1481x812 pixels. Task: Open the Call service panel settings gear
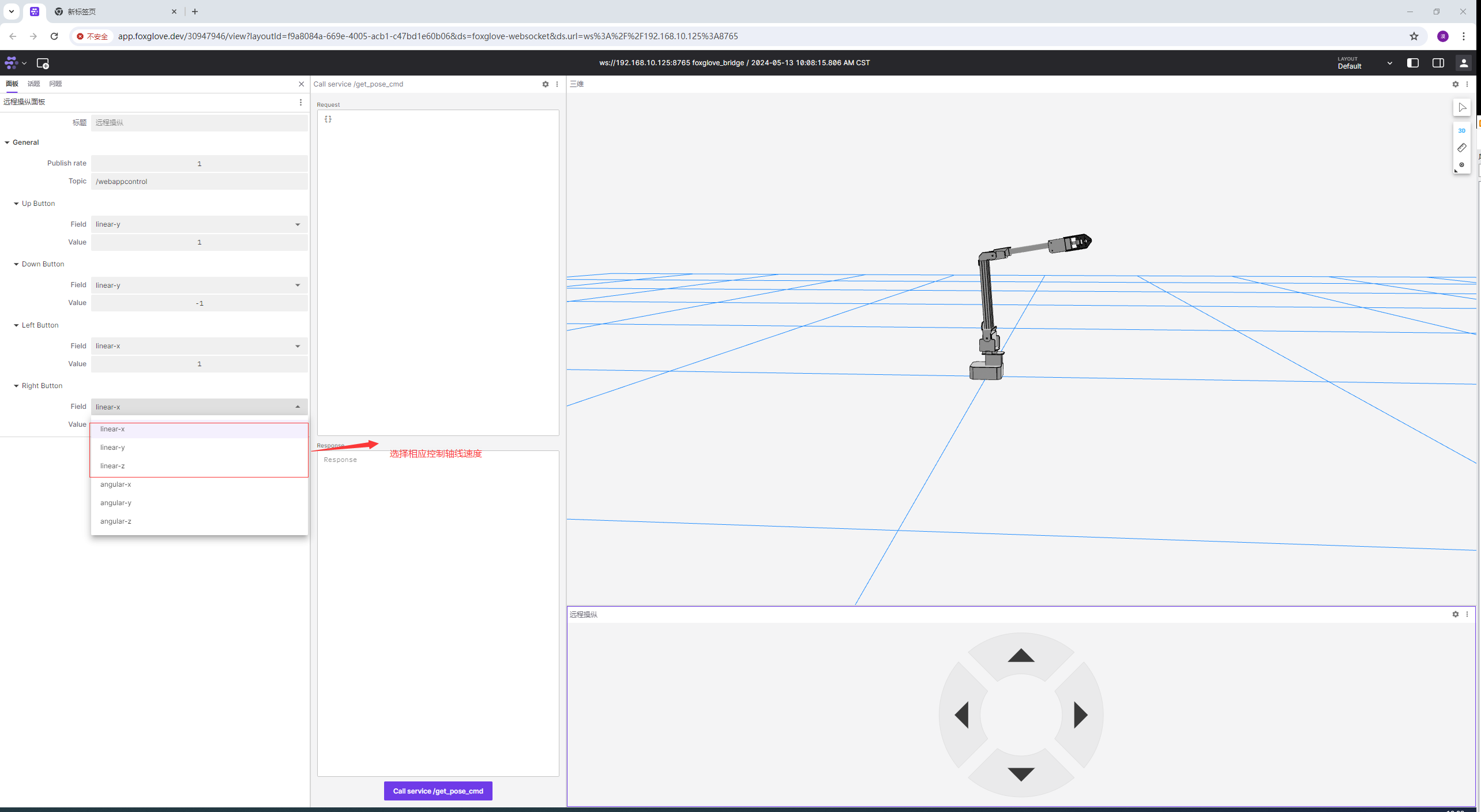[x=545, y=84]
